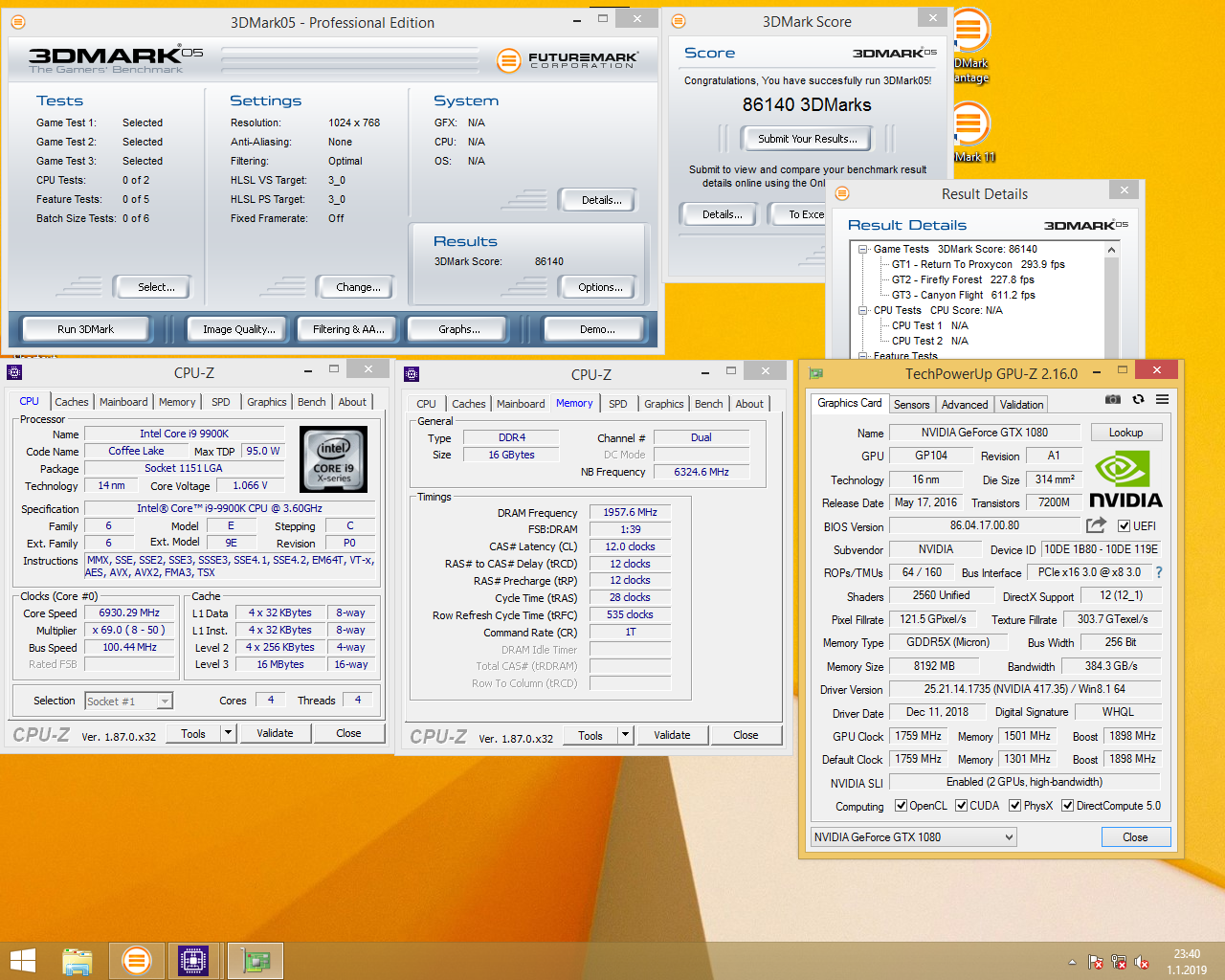Screen dimensions: 1225x980
Task: Click Validate in left CPU-Z window
Action: pos(275,733)
